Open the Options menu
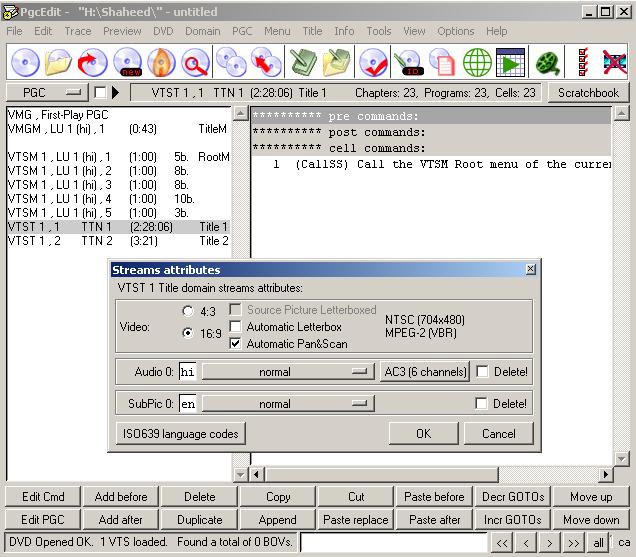 coord(456,31)
